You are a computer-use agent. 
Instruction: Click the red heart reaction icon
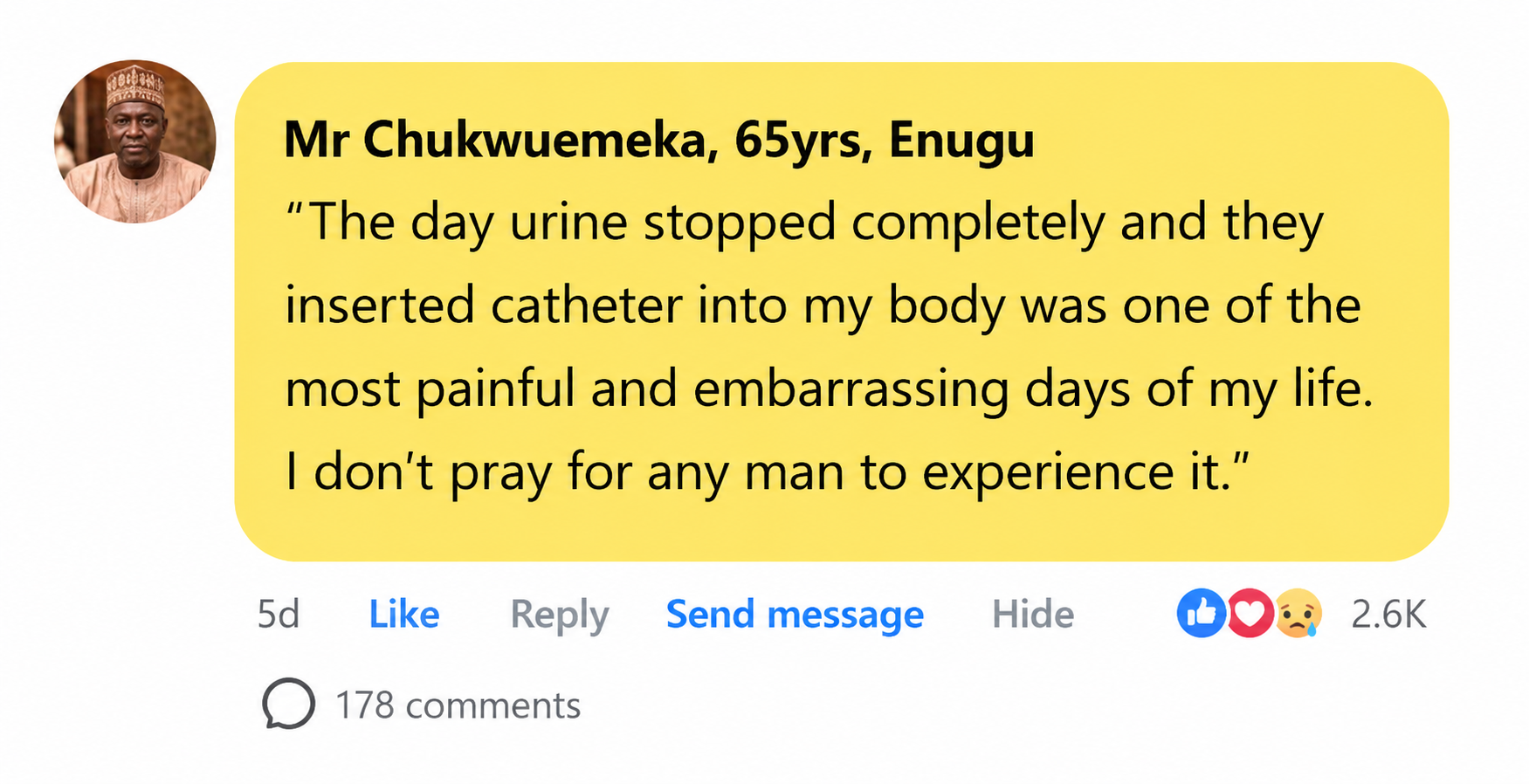1250,613
